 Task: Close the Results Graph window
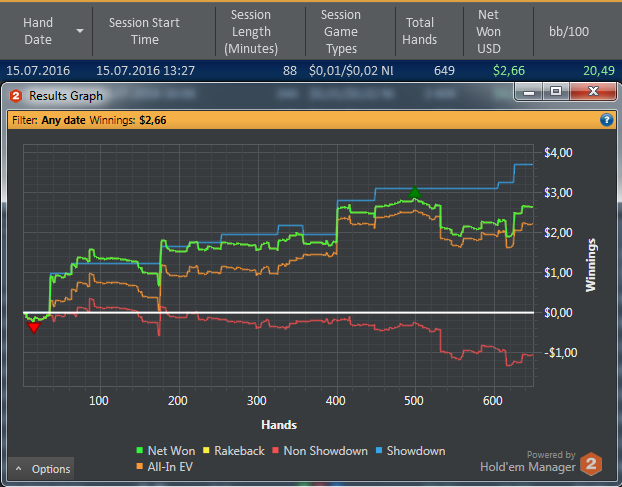[x=593, y=92]
